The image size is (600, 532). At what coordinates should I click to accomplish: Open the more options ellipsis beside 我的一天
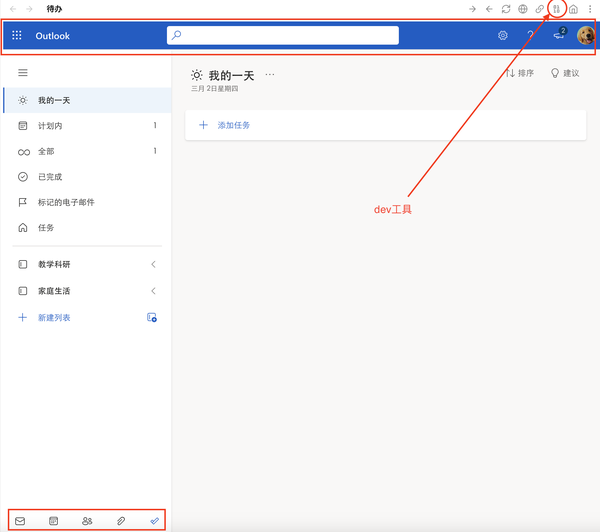coord(270,75)
